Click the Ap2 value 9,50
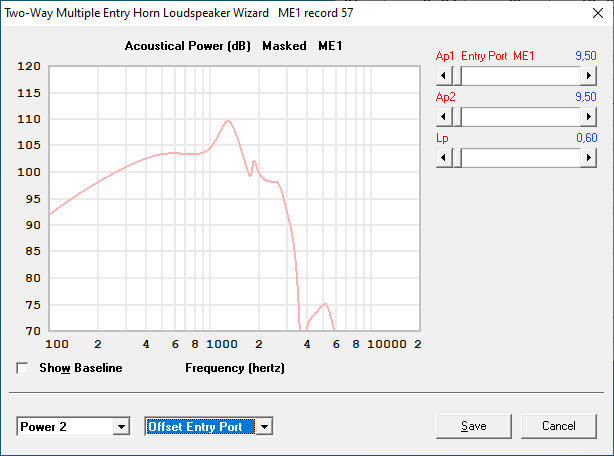614x456 pixels. (x=586, y=97)
